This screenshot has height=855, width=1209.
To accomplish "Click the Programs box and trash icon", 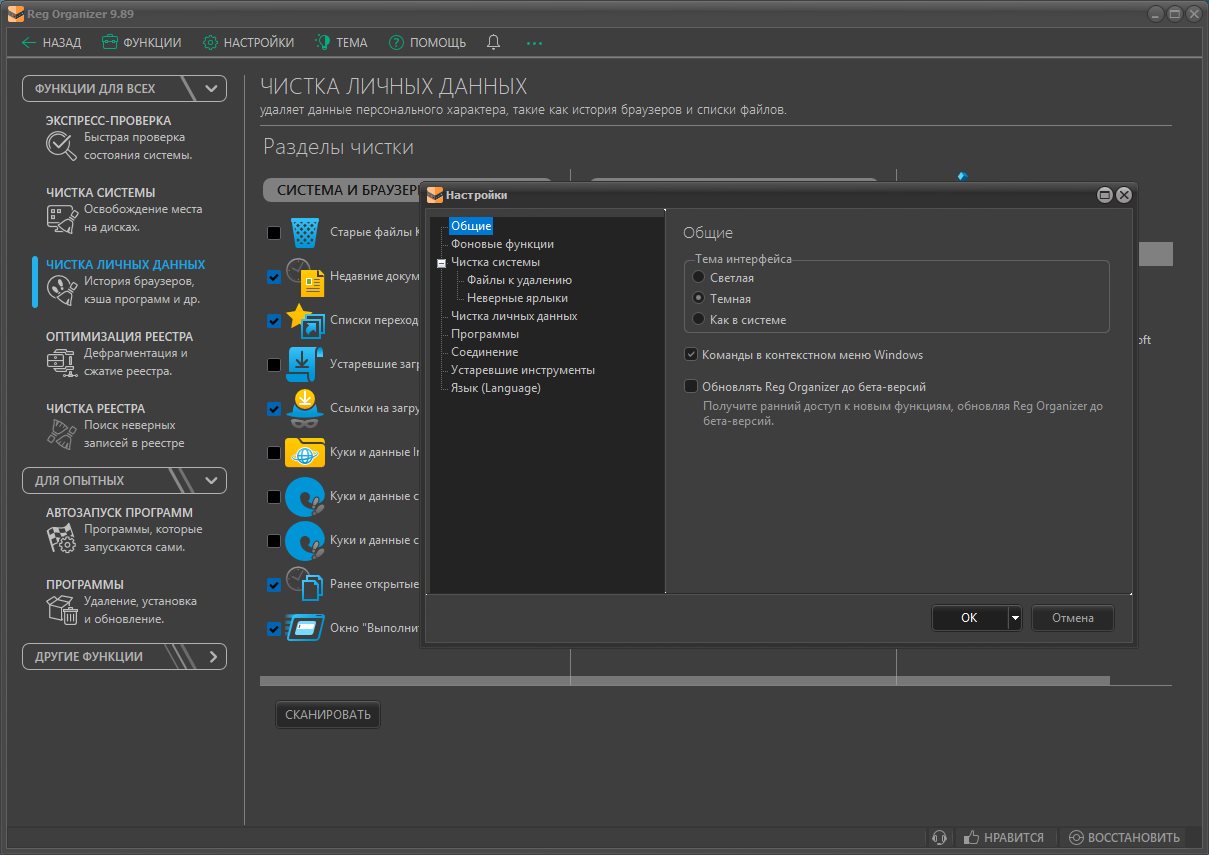I will coord(61,610).
